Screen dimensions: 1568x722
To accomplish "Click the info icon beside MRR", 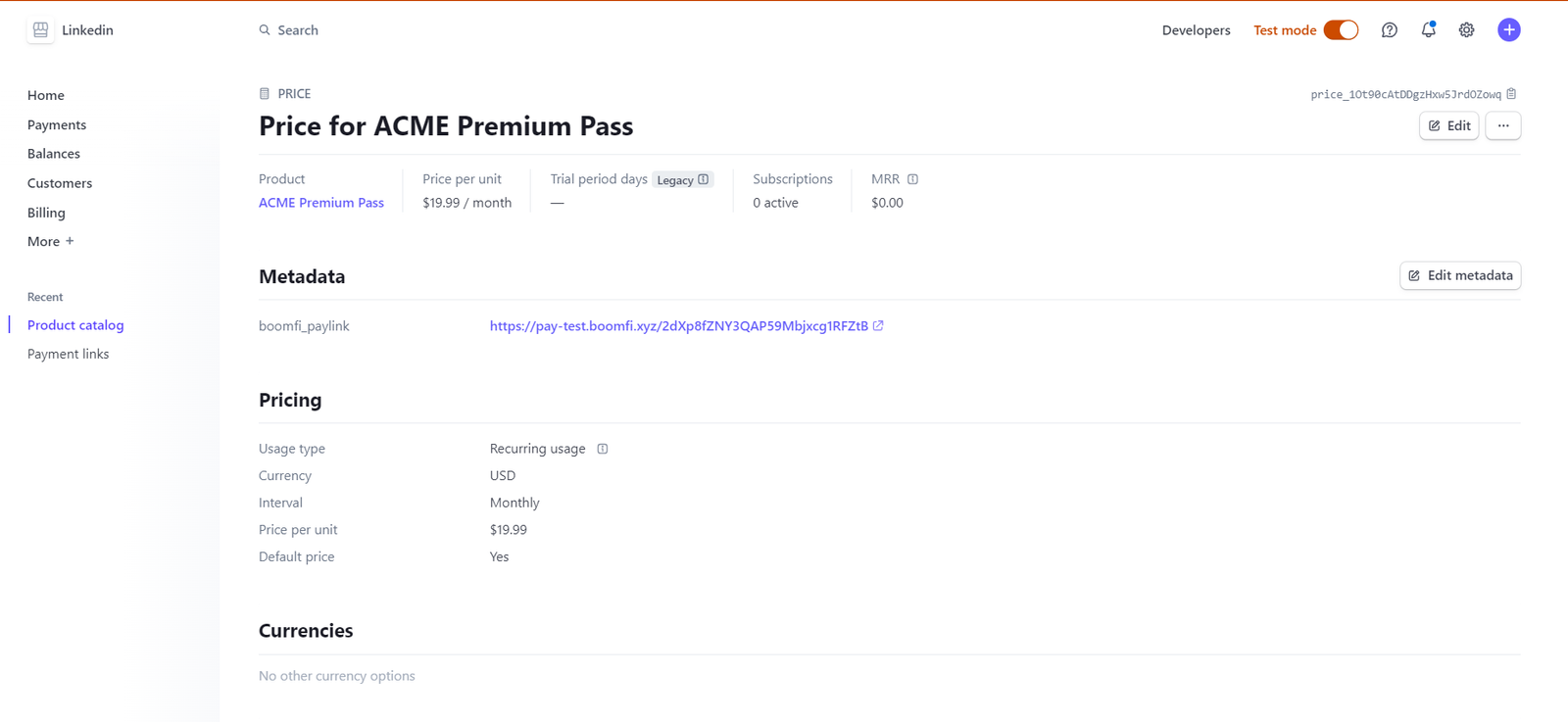I will (912, 179).
